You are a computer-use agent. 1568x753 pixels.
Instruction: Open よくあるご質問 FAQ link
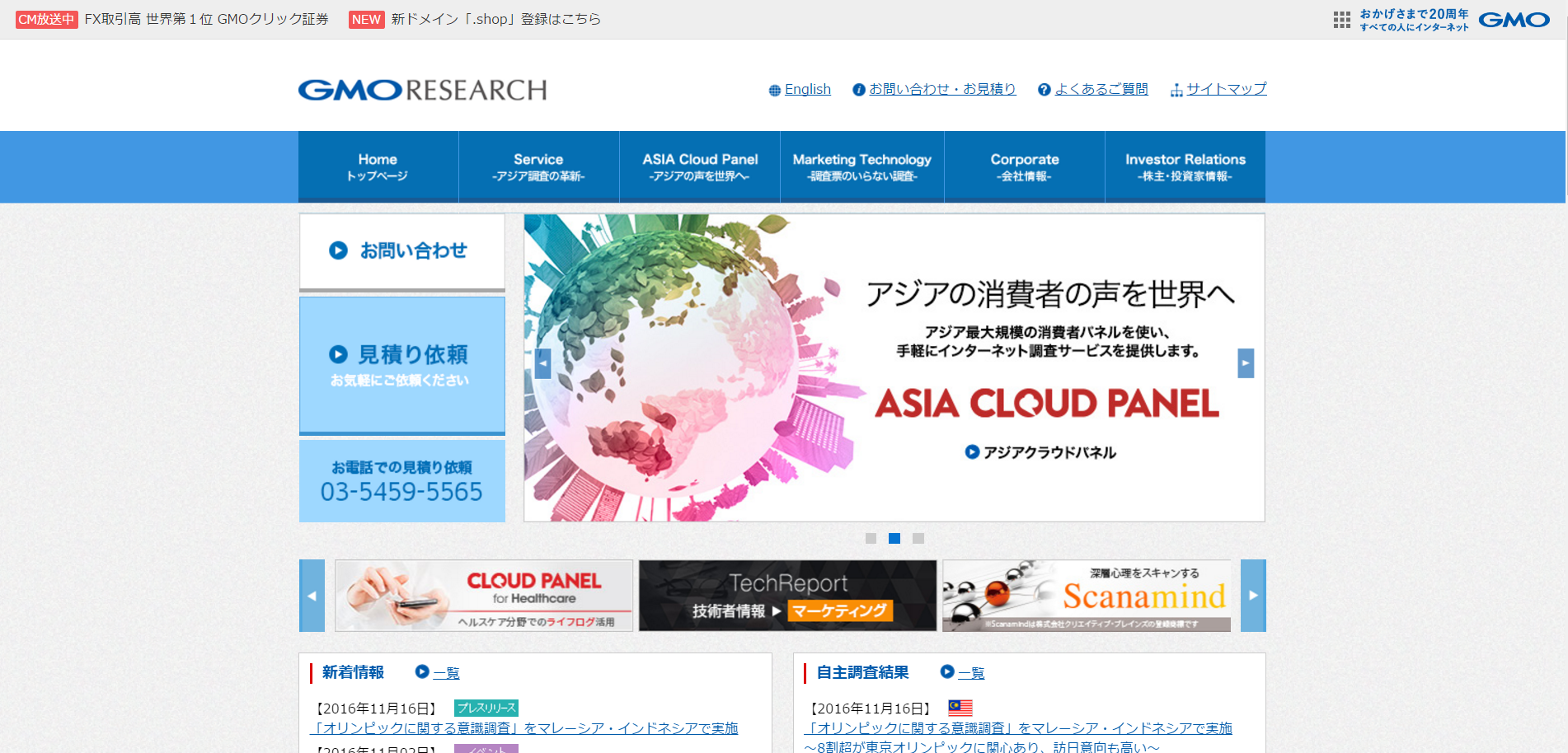point(1101,89)
